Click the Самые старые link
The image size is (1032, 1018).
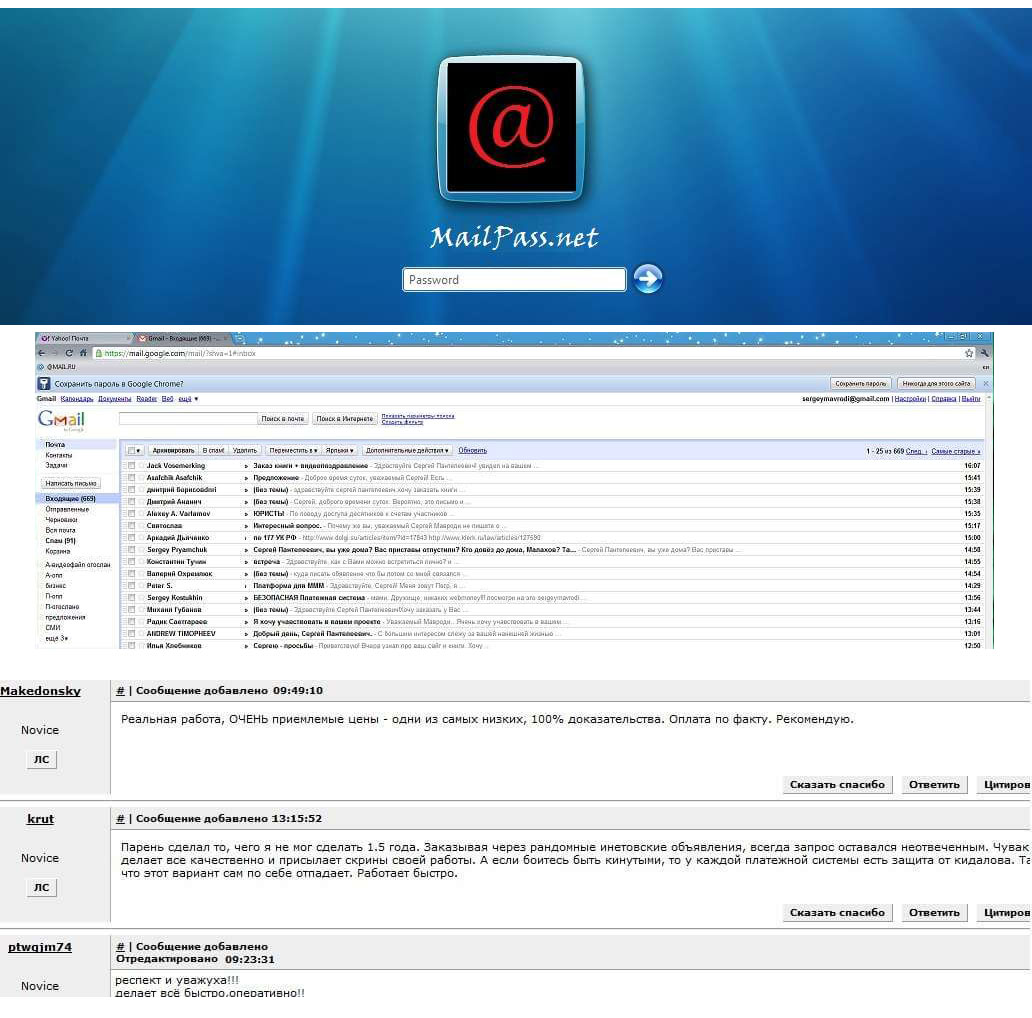coord(956,451)
